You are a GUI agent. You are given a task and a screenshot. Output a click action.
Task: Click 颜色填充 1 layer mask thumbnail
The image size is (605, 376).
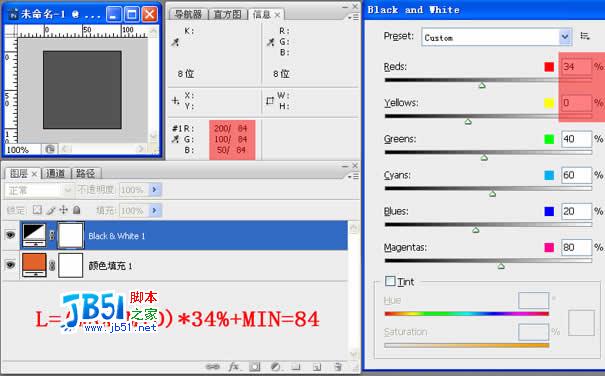pyautogui.click(x=70, y=265)
